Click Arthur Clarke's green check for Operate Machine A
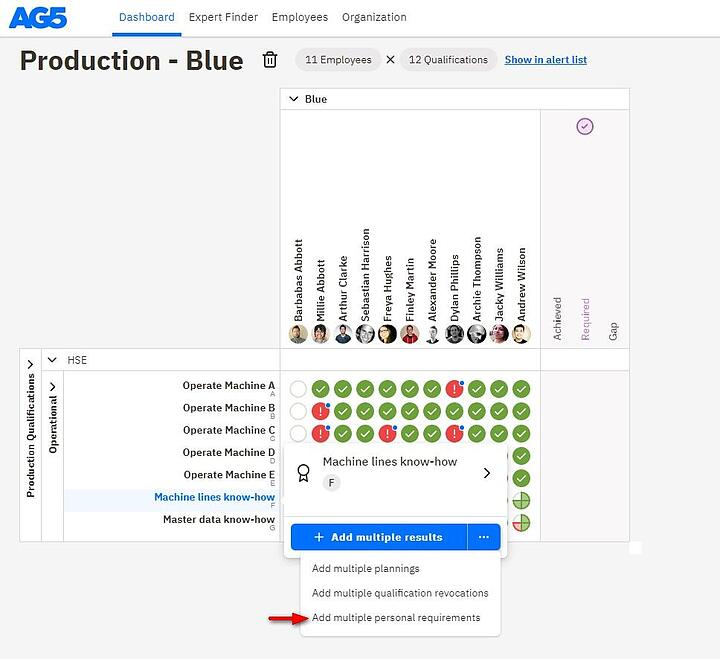This screenshot has width=720, height=659. pos(343,389)
